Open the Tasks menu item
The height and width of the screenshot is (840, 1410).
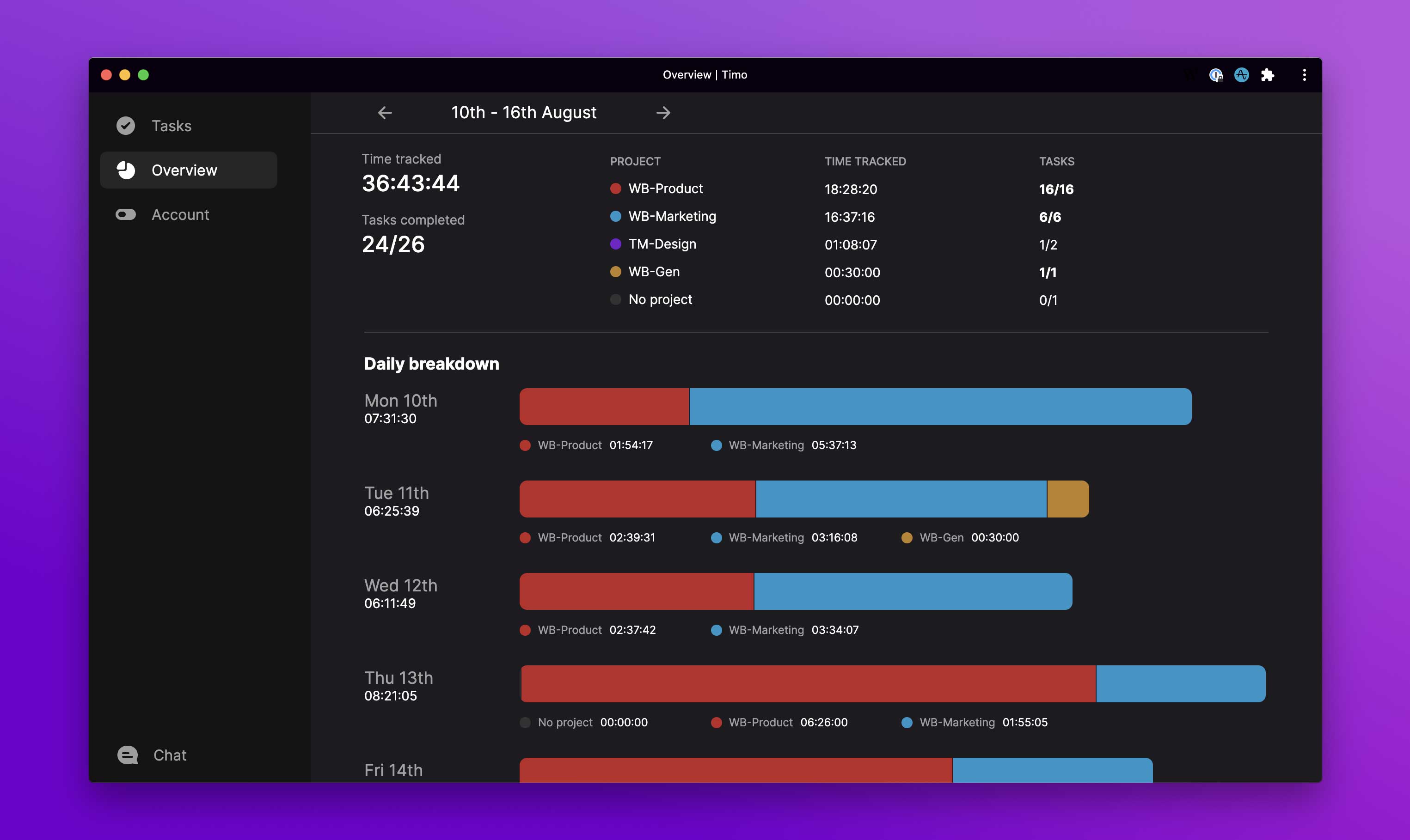189,126
